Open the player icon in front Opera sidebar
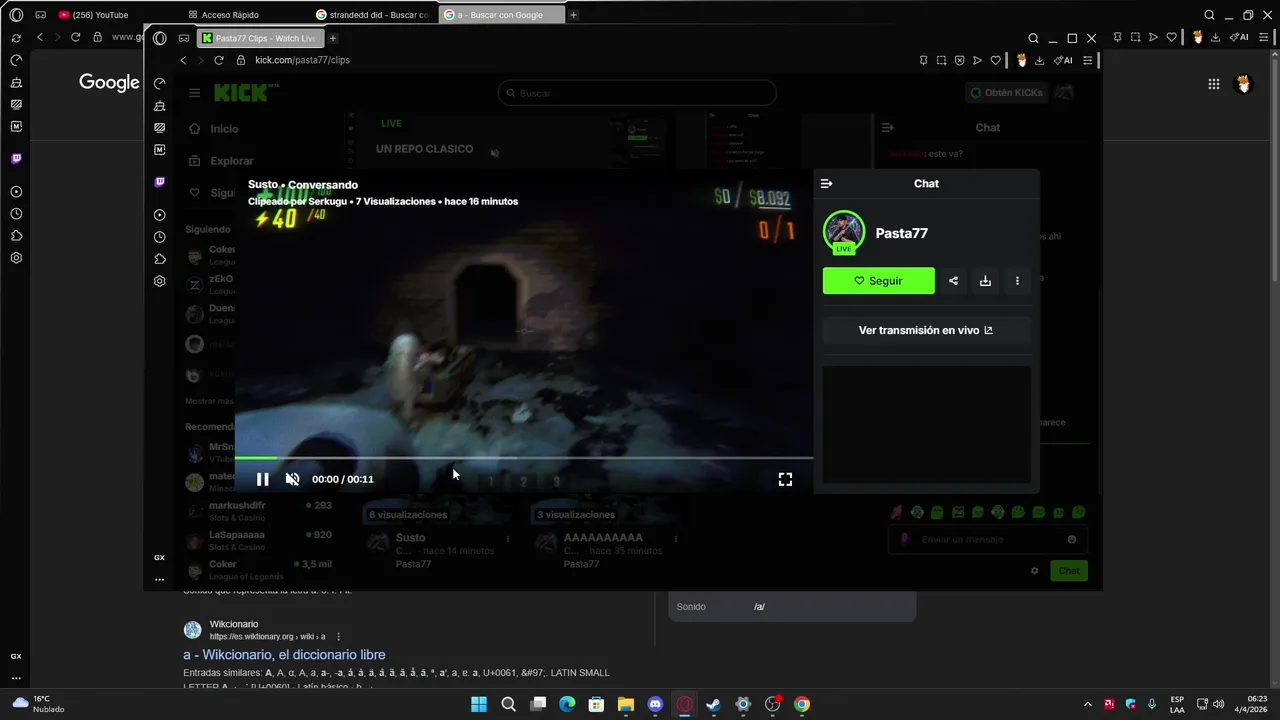Image resolution: width=1280 pixels, height=720 pixels. (160, 215)
